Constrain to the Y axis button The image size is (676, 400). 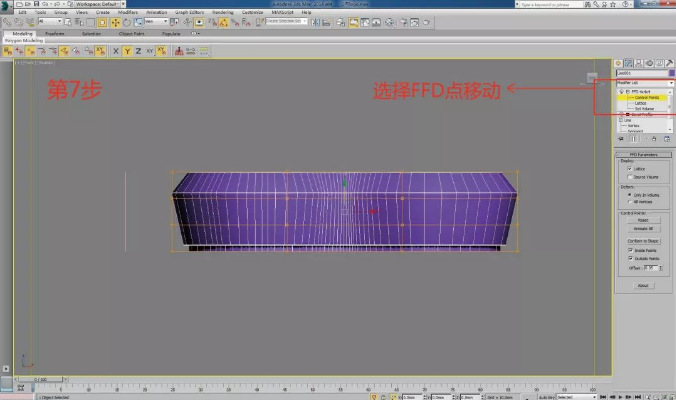click(128, 50)
